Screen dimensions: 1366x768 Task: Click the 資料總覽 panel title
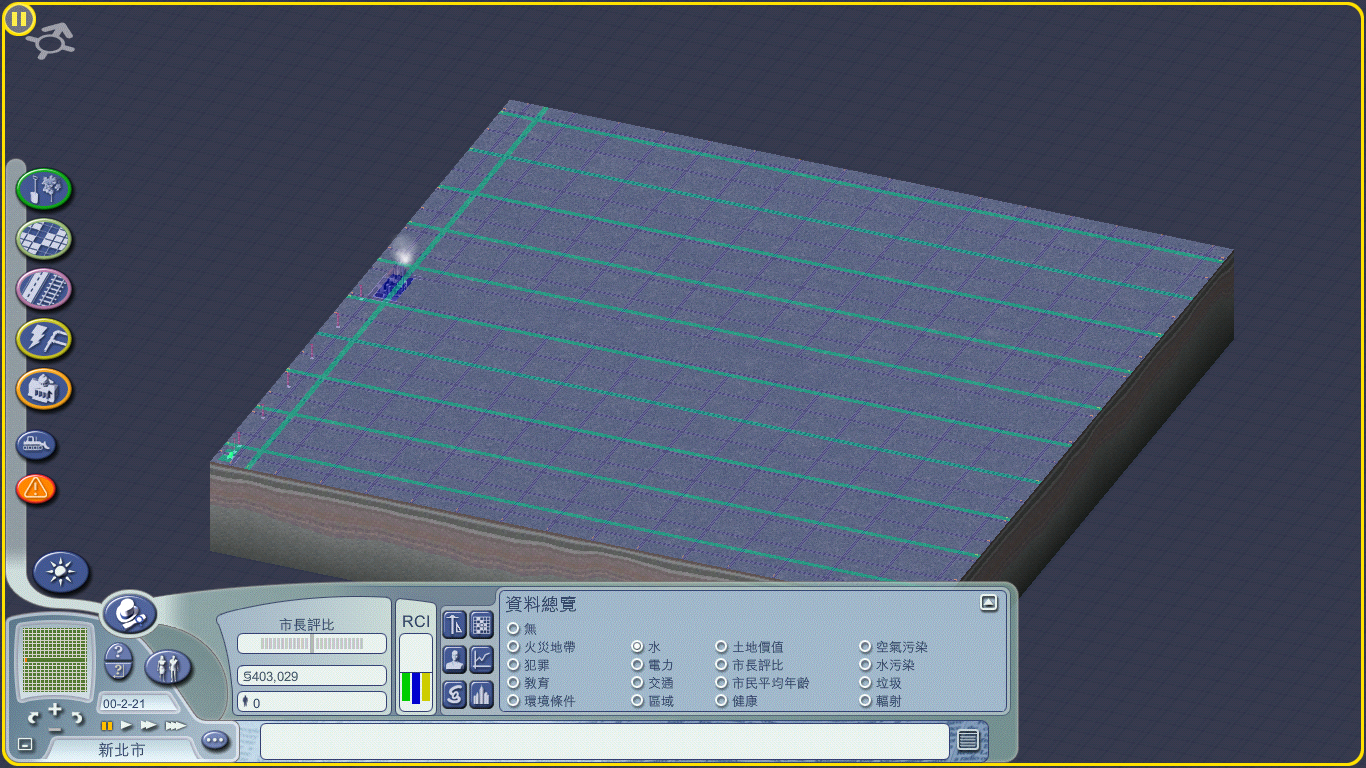(x=541, y=605)
